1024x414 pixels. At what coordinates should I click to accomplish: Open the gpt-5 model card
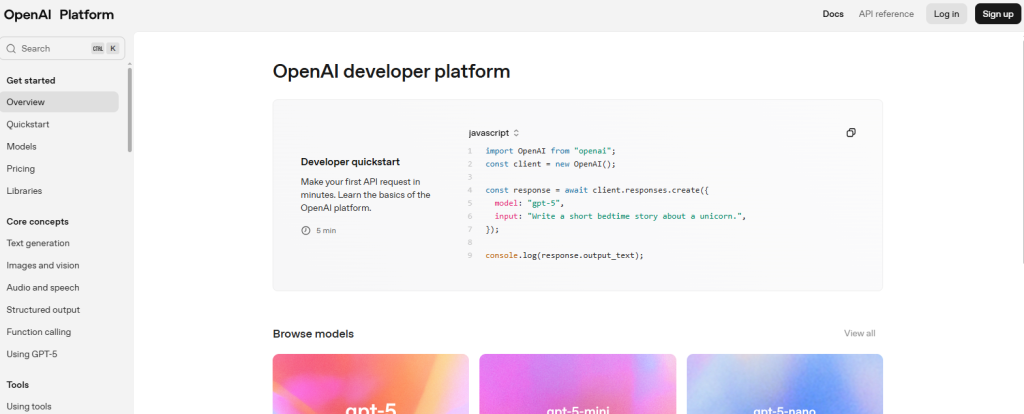pos(370,384)
